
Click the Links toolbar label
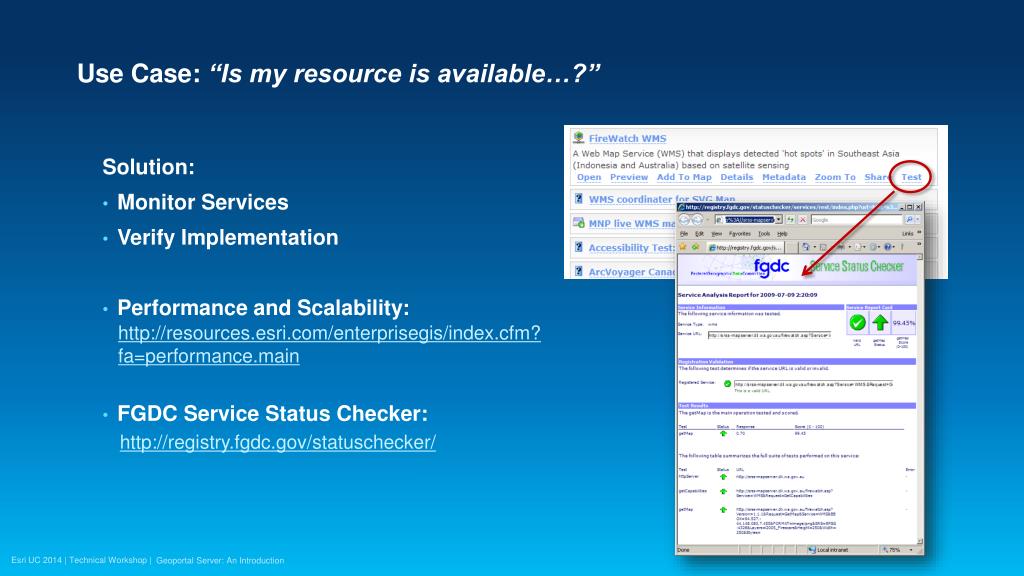click(907, 234)
